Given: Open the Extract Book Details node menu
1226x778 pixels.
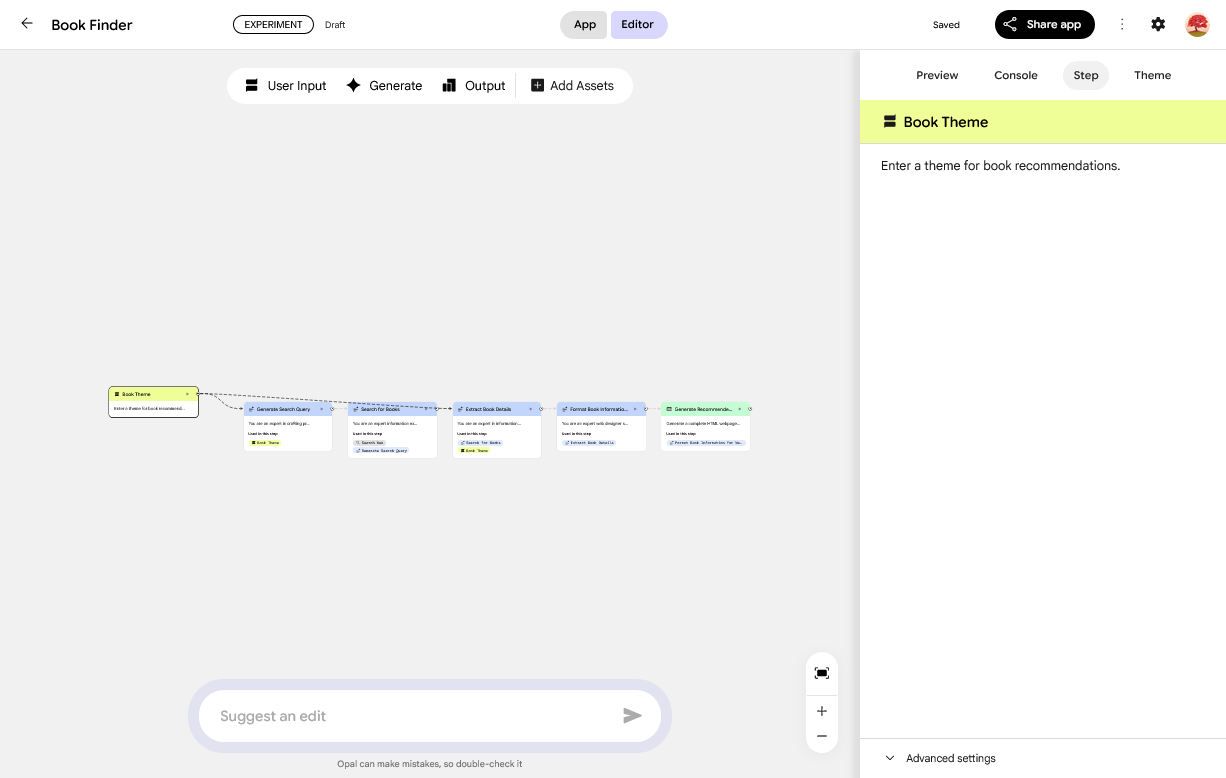Looking at the screenshot, I should pyautogui.click(x=530, y=409).
